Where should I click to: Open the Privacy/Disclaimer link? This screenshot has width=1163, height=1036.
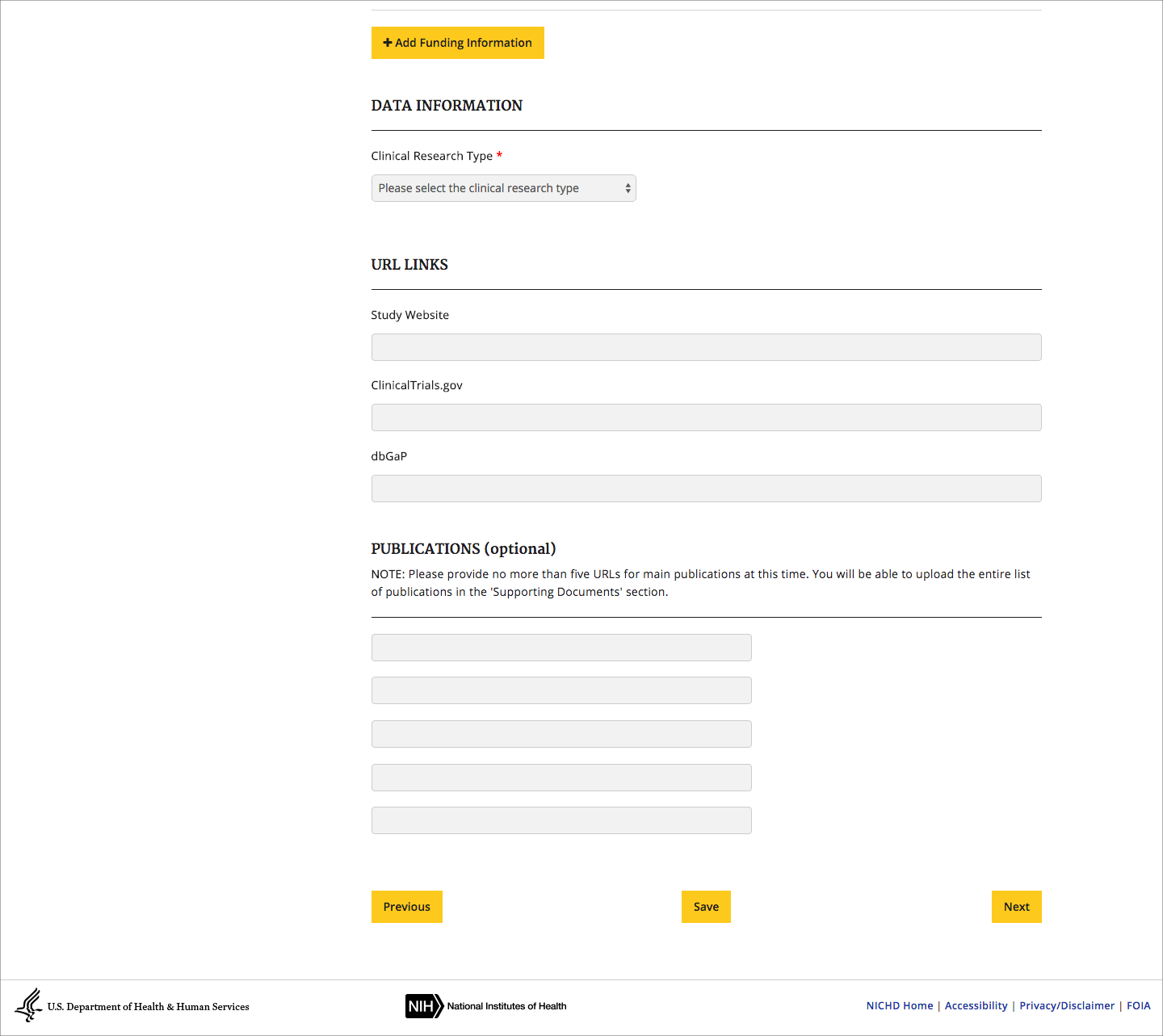1066,1005
